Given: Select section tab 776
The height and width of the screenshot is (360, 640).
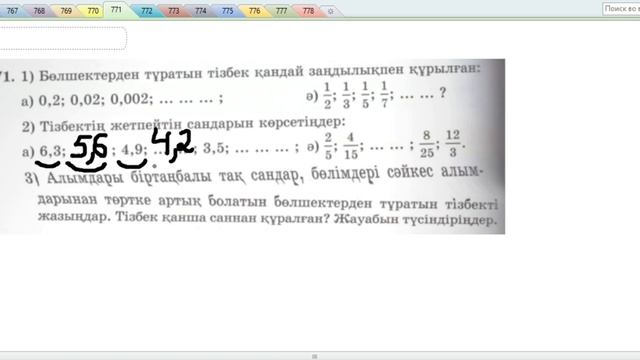Looking at the screenshot, I should [254, 11].
